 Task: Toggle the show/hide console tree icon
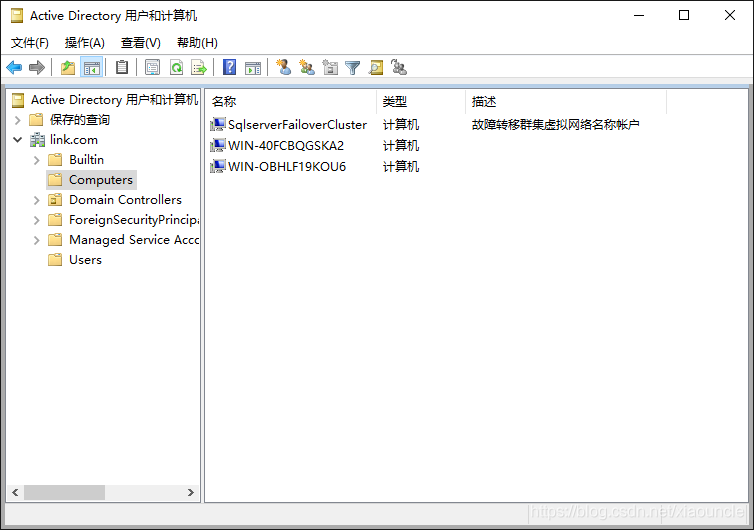point(91,67)
